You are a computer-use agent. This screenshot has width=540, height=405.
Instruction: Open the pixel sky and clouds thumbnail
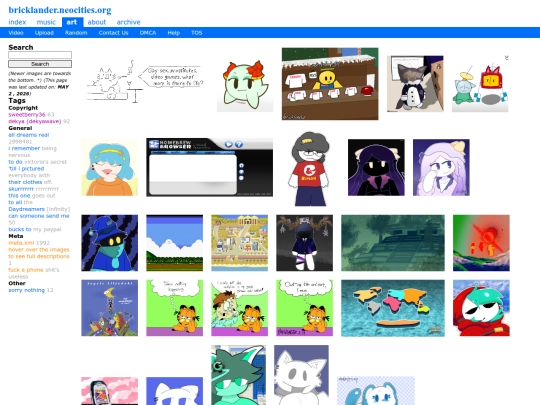pyautogui.click(x=175, y=243)
